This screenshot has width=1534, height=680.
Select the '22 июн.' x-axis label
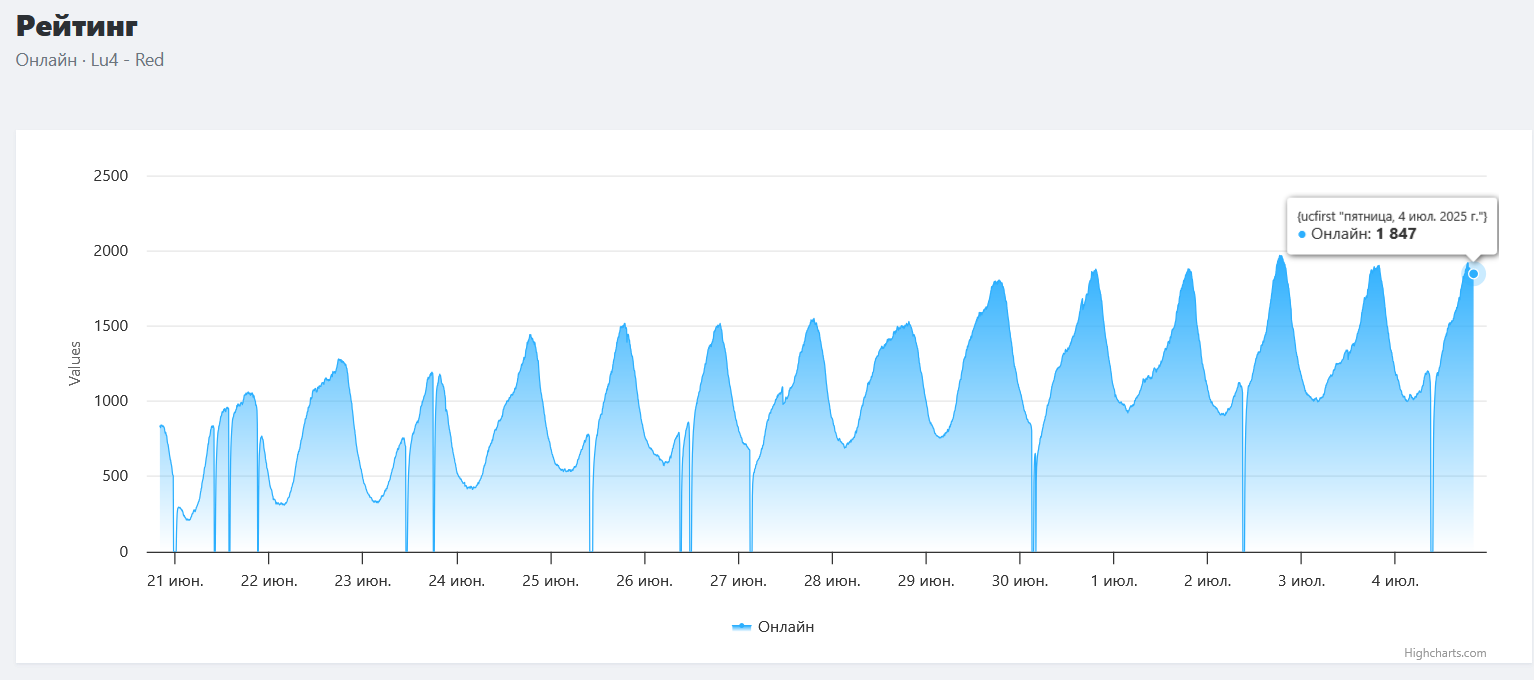pos(269,581)
